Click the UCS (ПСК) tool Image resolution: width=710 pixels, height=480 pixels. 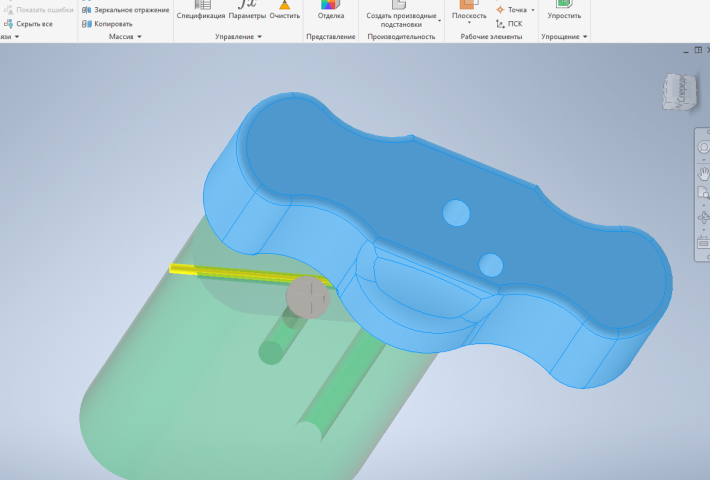click(x=509, y=24)
